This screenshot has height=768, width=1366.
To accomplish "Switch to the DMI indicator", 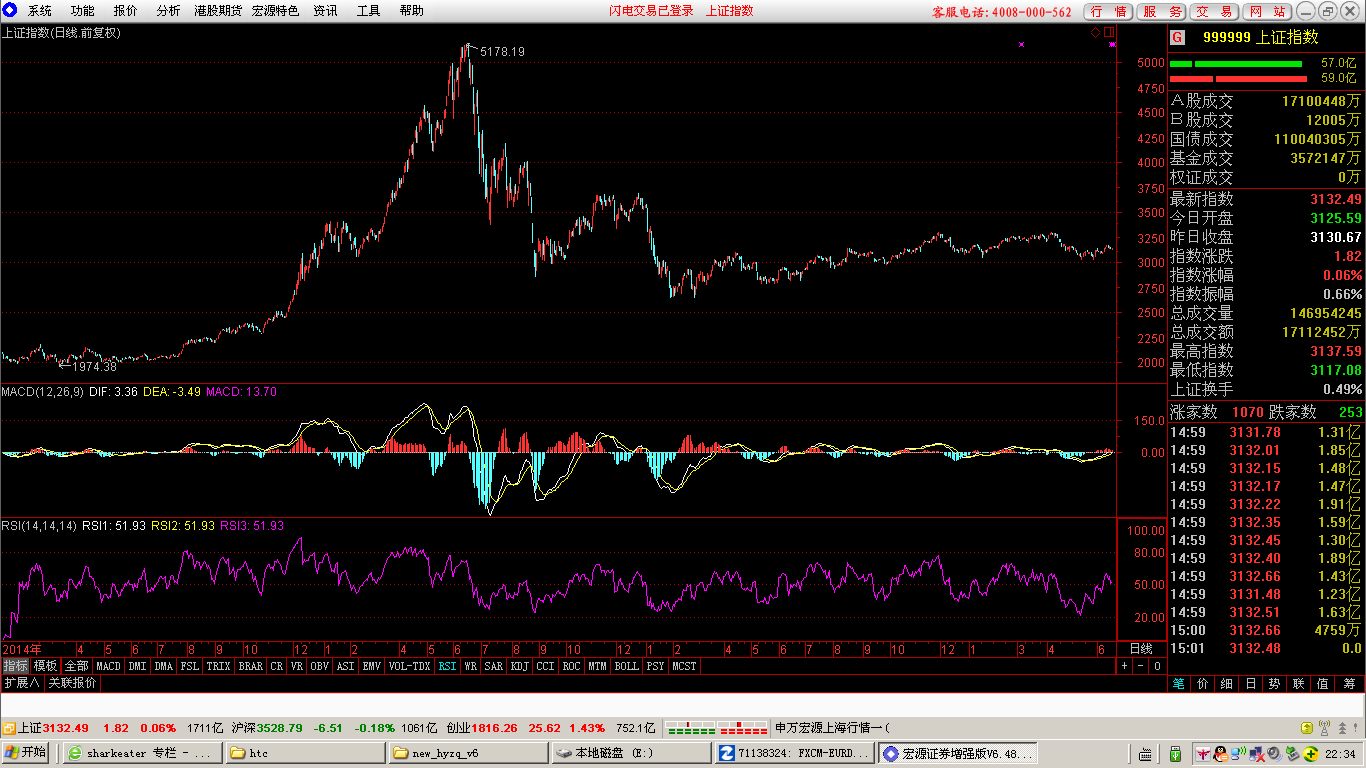I will [137, 665].
